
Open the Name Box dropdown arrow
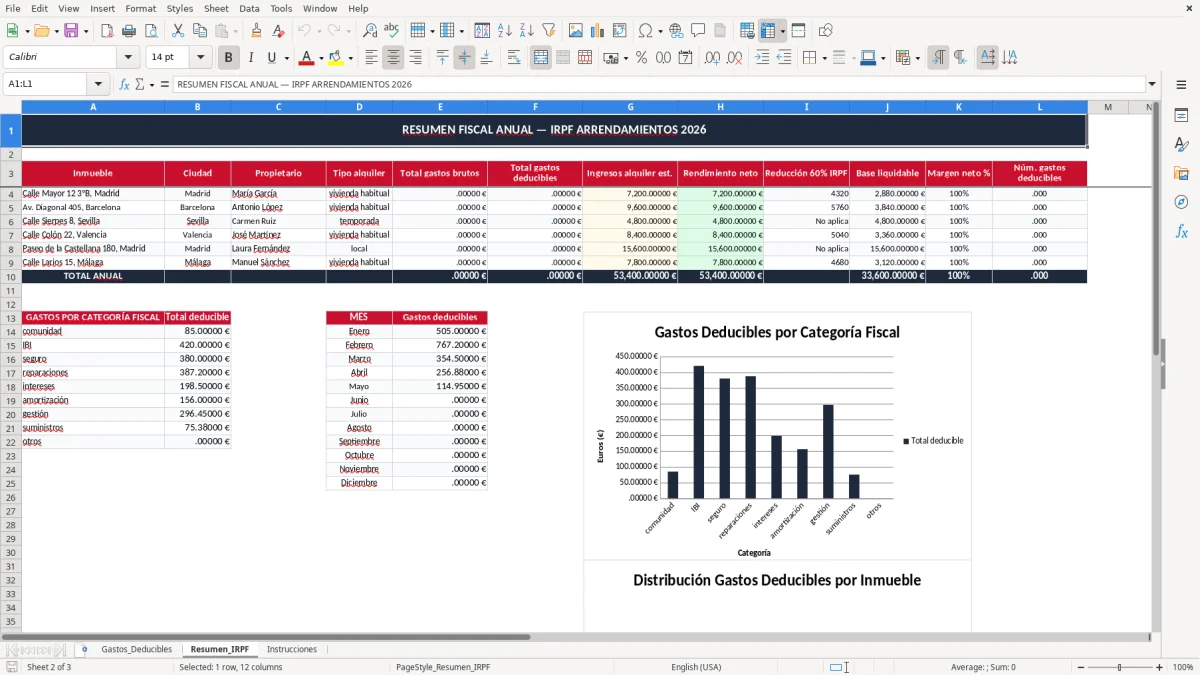98,84
